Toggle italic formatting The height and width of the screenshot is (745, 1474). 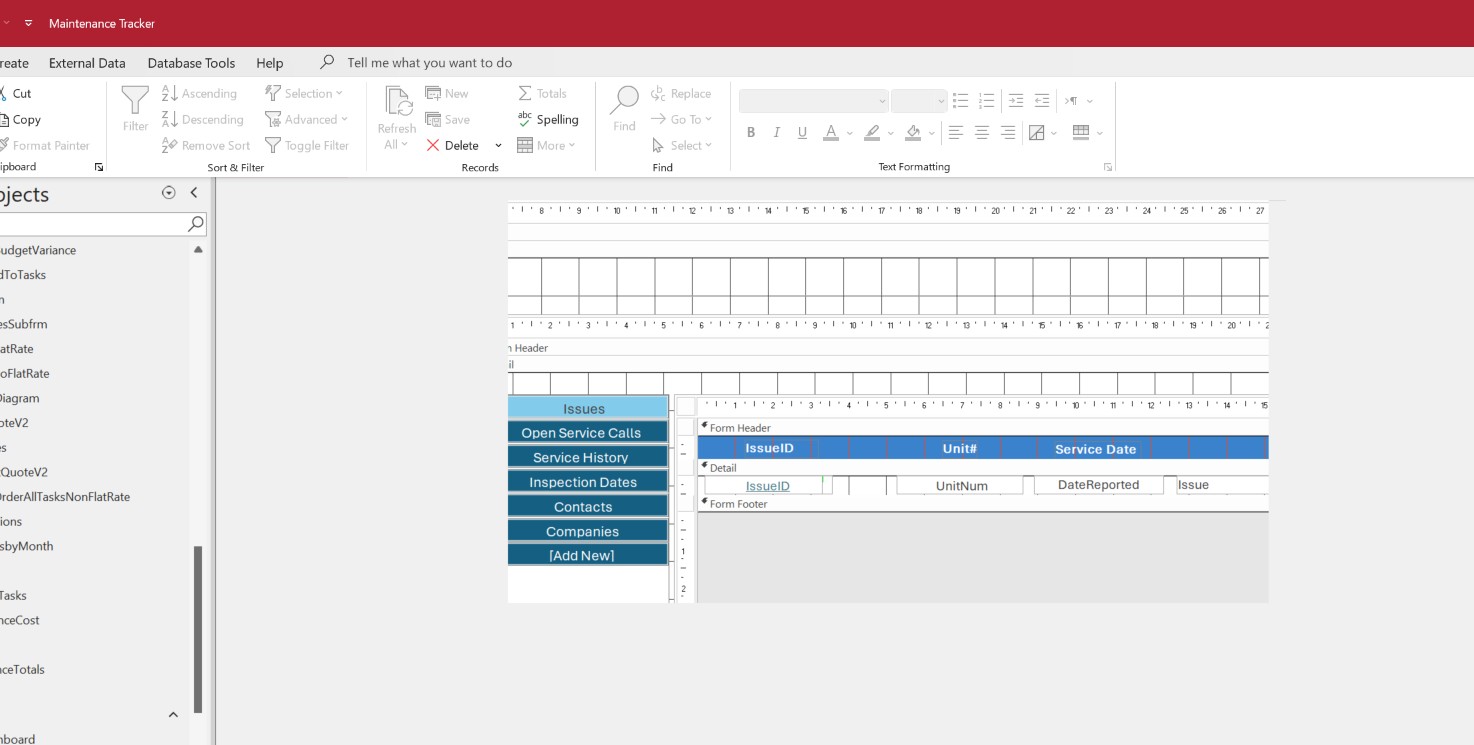pos(777,132)
